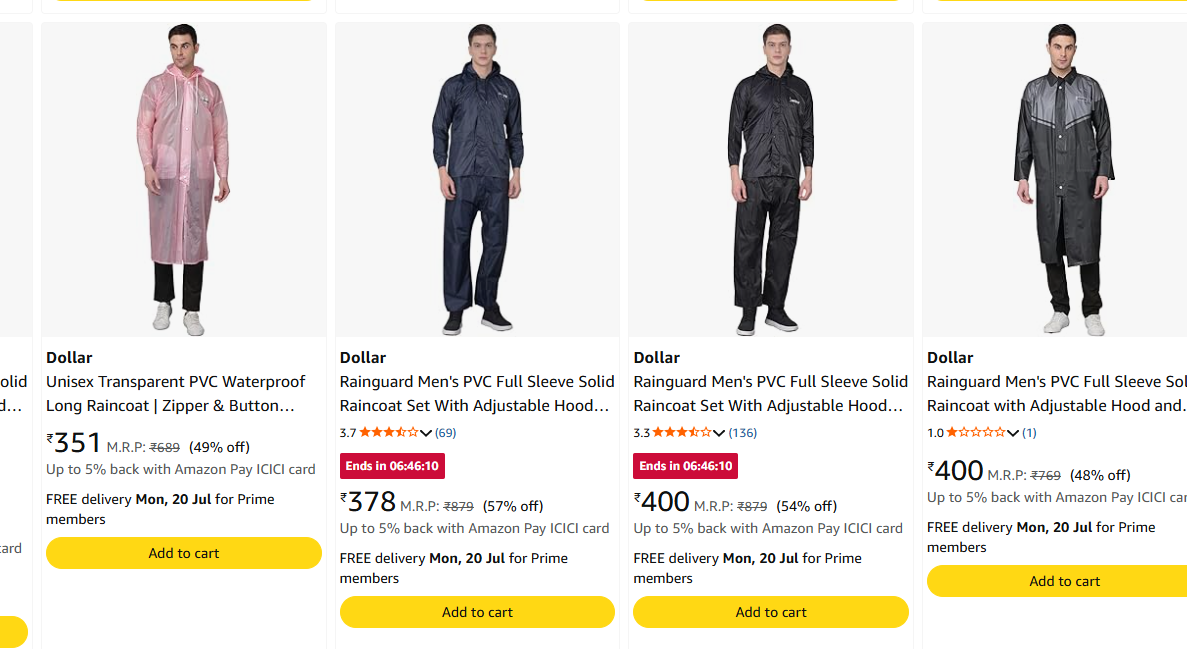Open Unisex Transparent PVC Waterproof Long Raincoat title
This screenshot has width=1187, height=649.
click(x=176, y=394)
